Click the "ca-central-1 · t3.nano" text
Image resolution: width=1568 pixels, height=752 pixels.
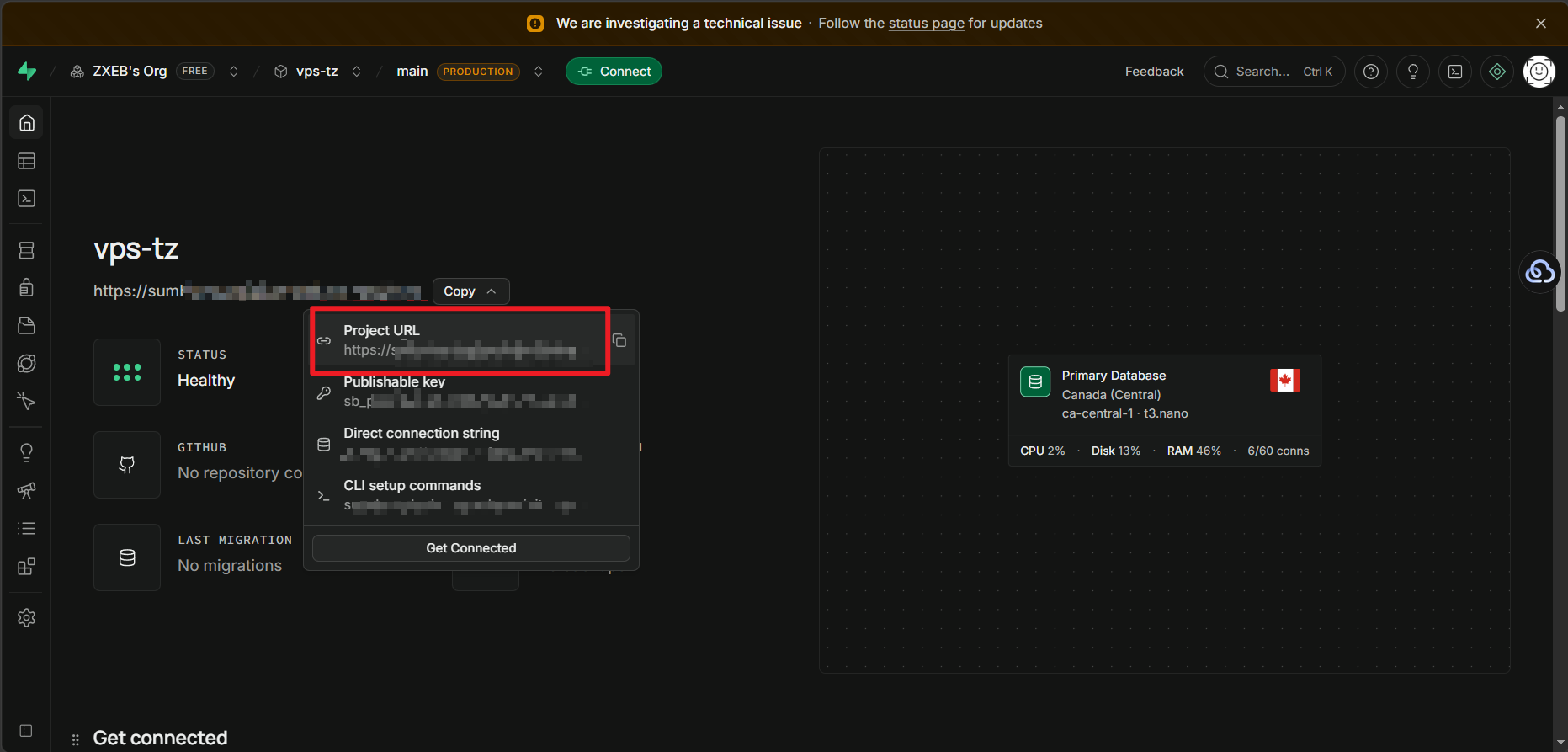1125,413
